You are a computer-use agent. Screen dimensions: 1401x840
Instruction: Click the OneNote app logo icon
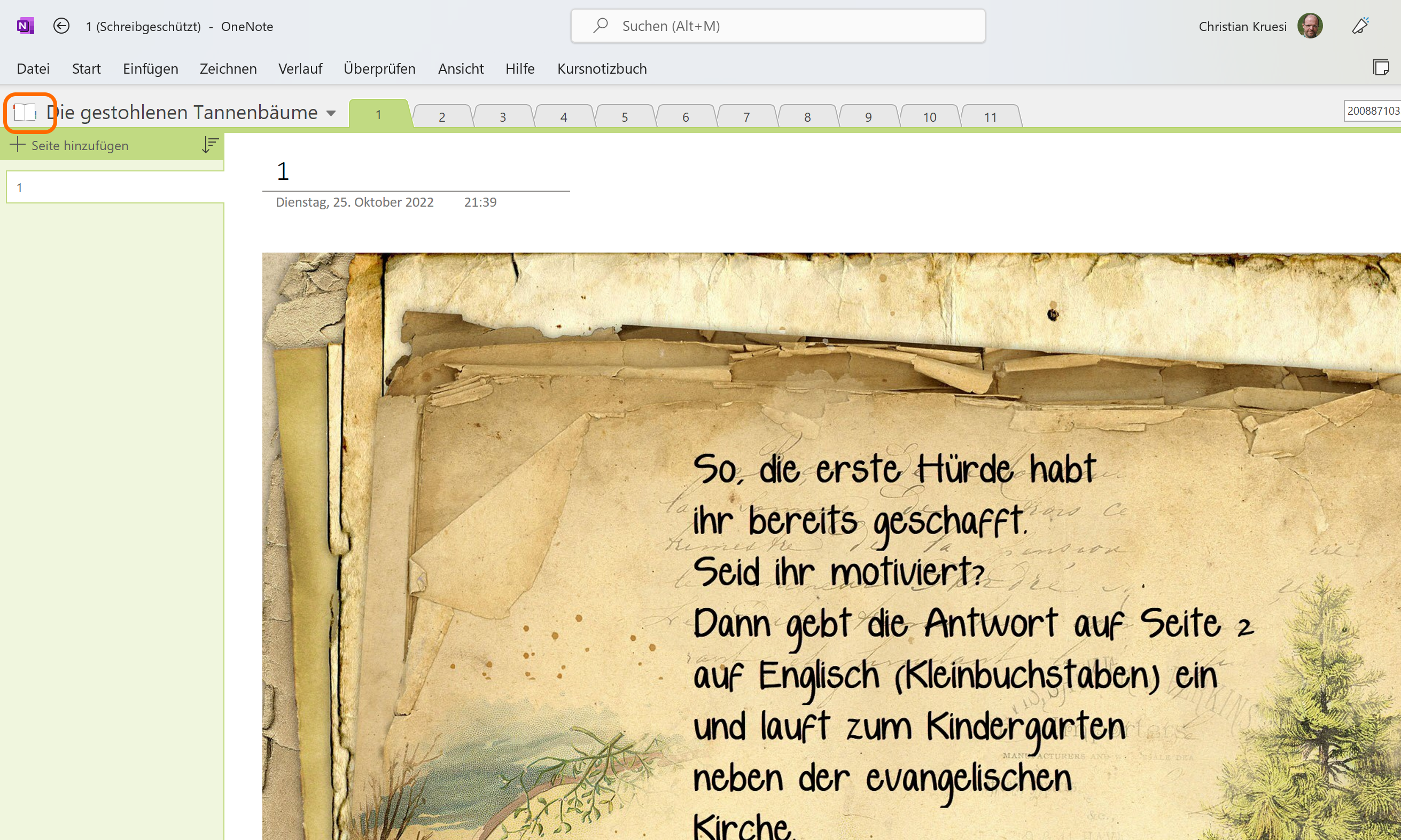[26, 26]
